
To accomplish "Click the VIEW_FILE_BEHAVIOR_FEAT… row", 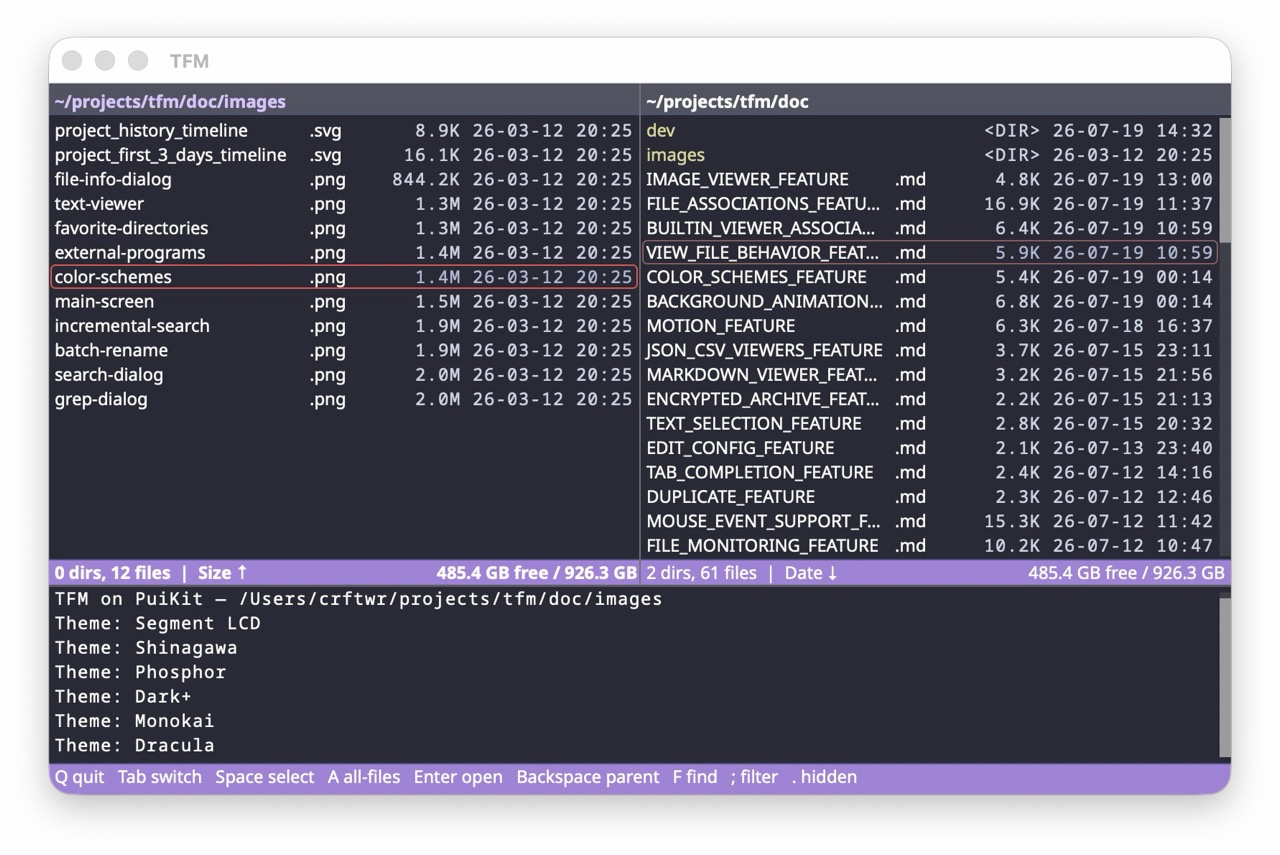I will point(930,253).
